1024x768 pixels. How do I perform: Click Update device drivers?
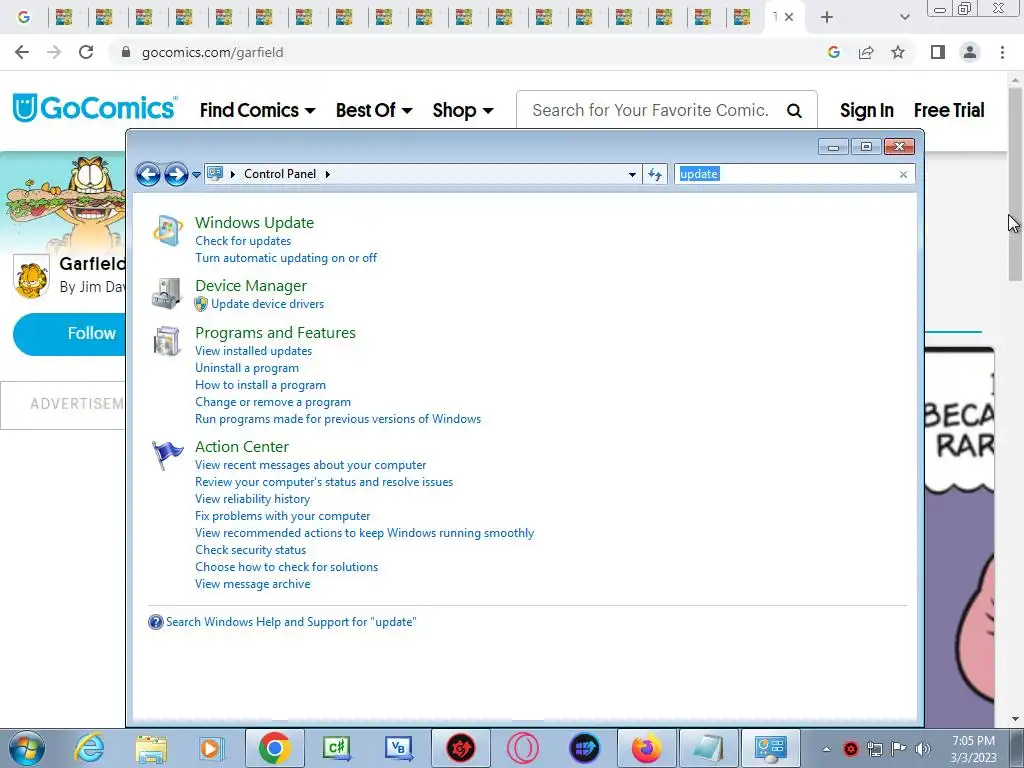[x=267, y=304]
